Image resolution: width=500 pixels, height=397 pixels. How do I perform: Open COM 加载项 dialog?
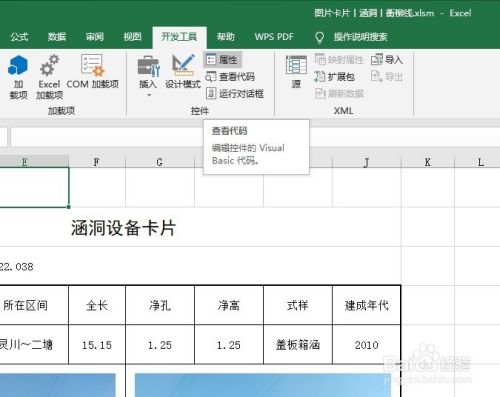[92, 72]
